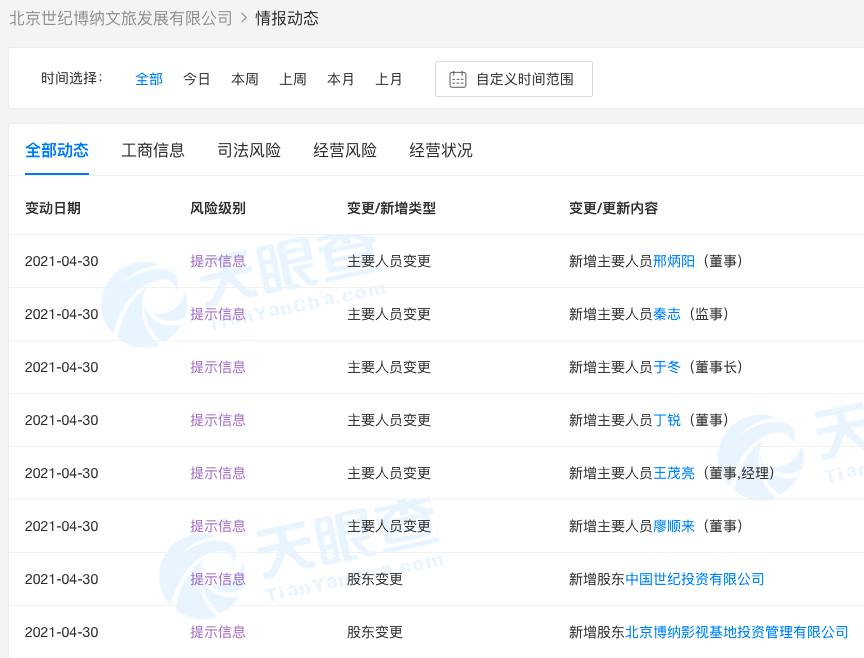
Task: Open the 邢炳阳 person link
Action: tap(673, 261)
